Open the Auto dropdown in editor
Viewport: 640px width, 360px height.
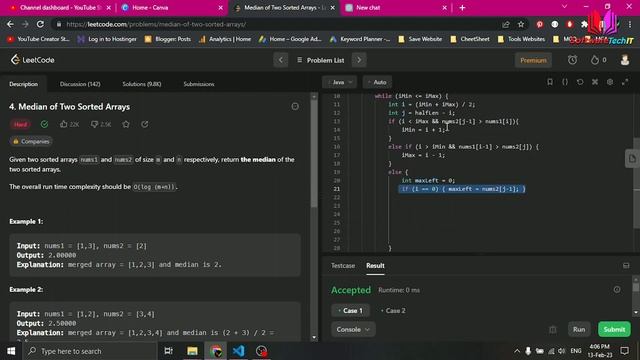point(377,82)
